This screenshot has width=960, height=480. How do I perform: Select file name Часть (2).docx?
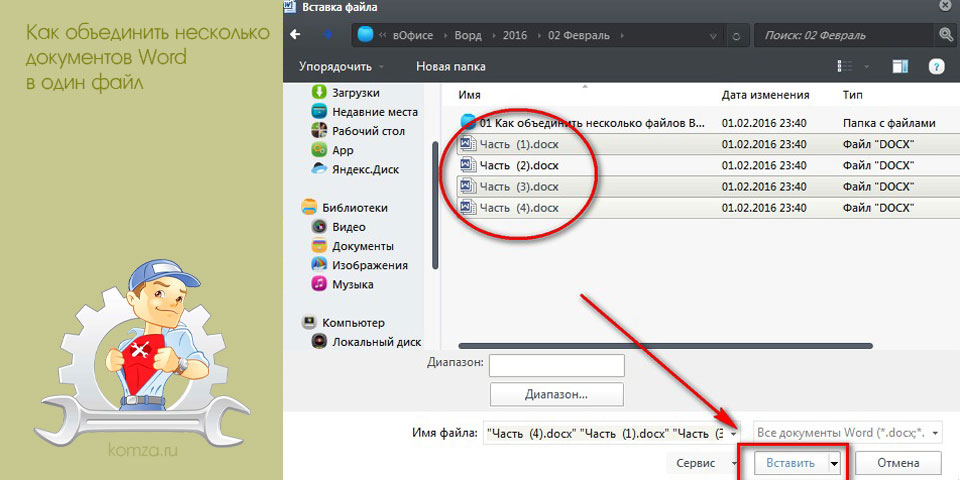pyautogui.click(x=519, y=165)
